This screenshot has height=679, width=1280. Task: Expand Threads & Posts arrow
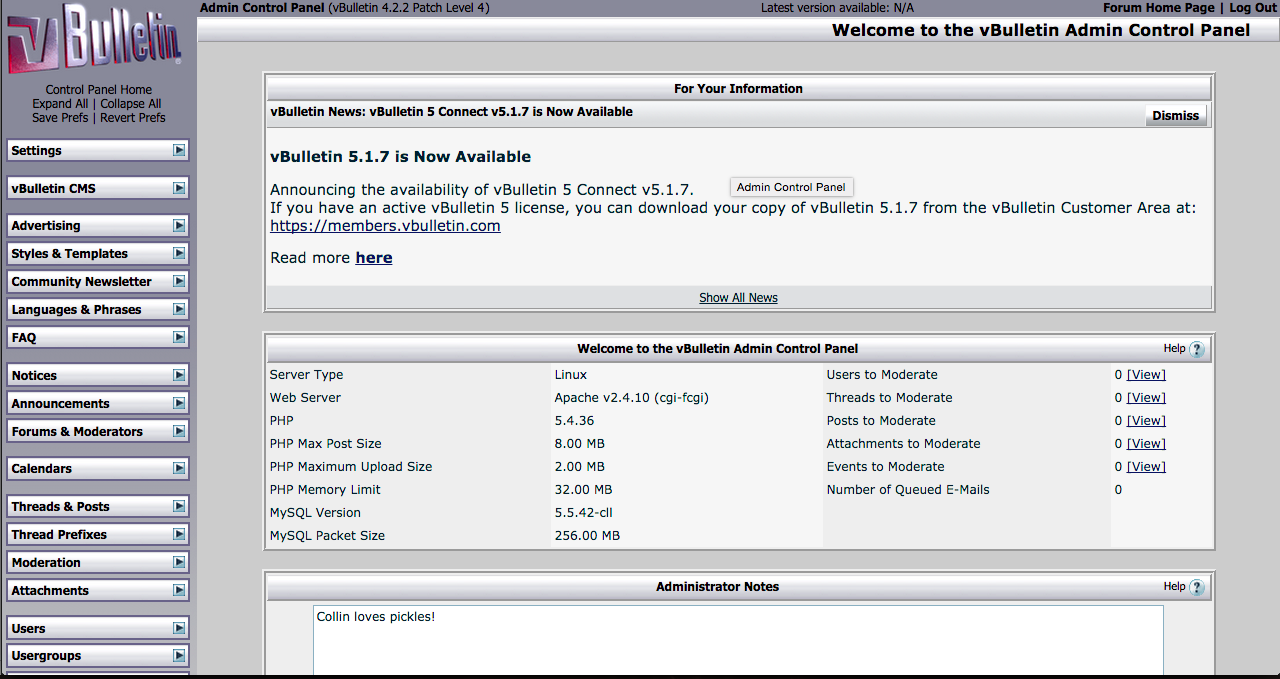point(179,506)
